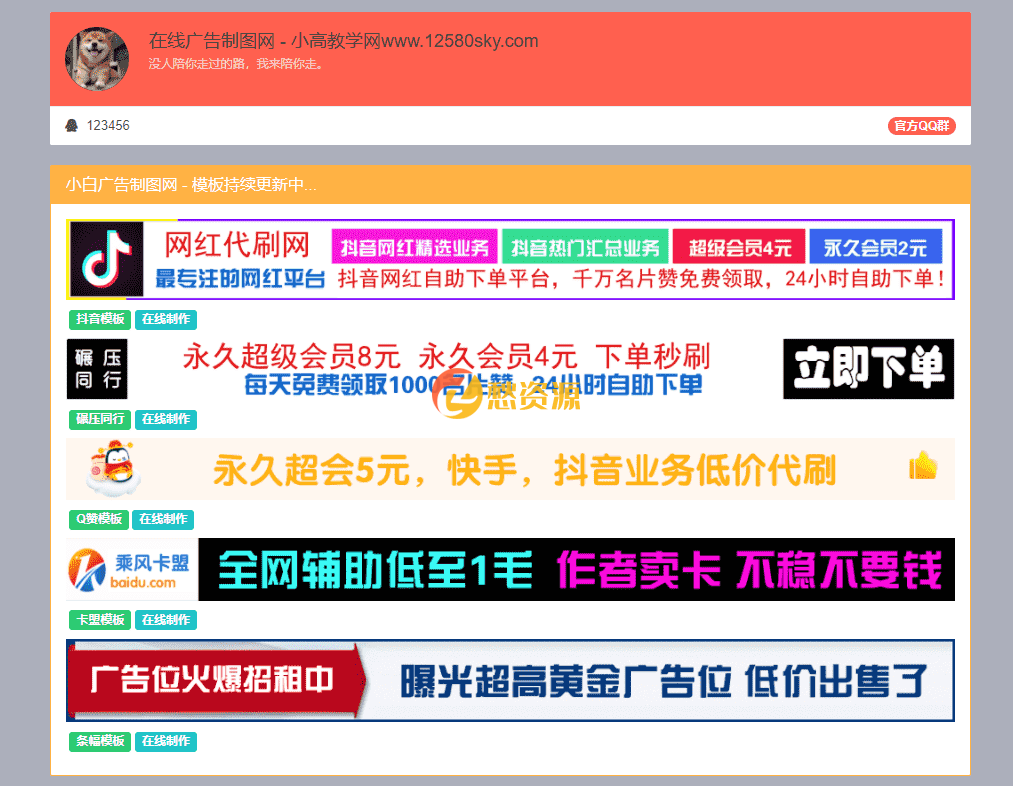Click the penguin mascot on 永久超会5元 banner
Image resolution: width=1013 pixels, height=786 pixels.
pyautogui.click(x=113, y=468)
